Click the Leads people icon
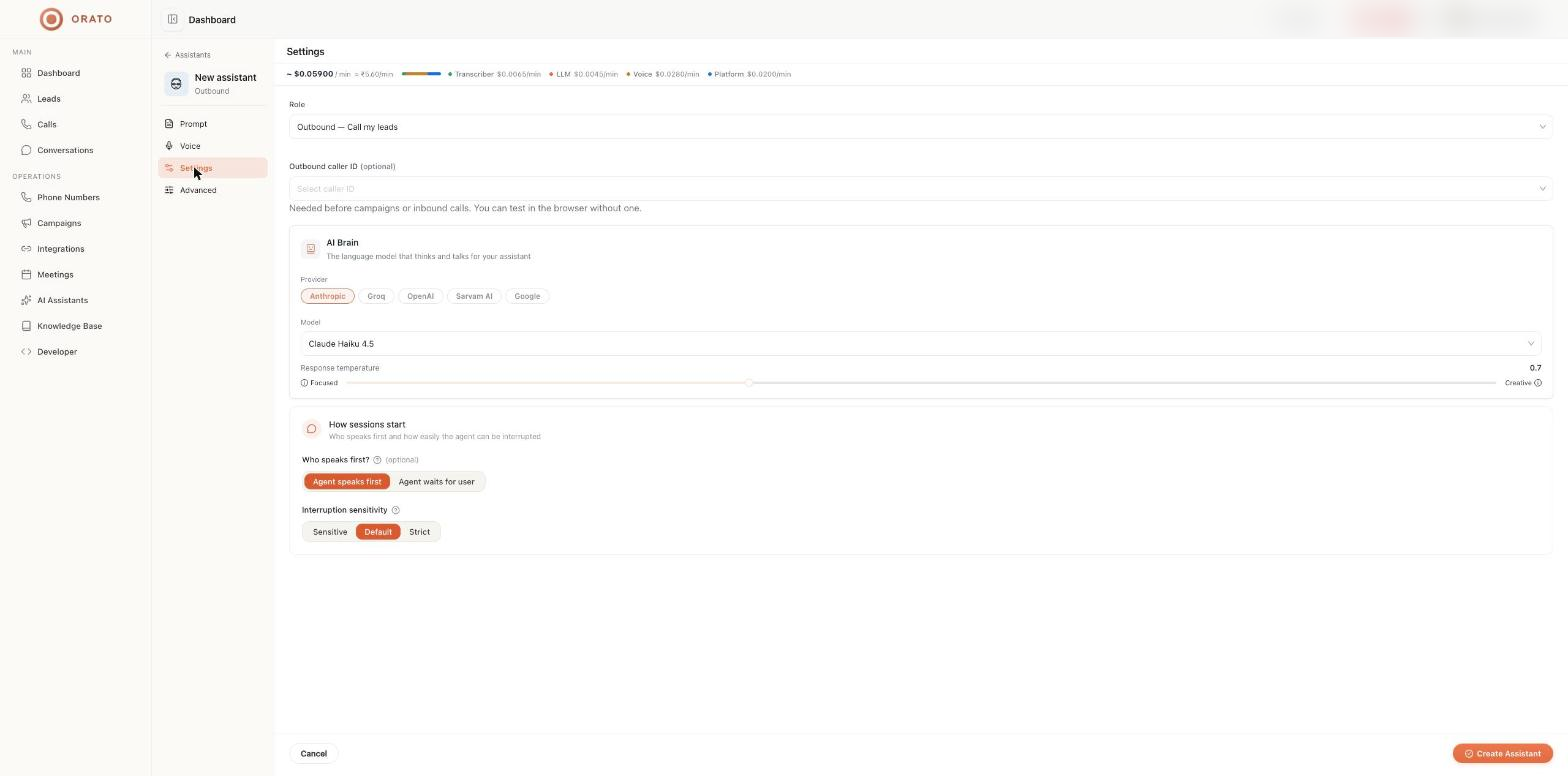The image size is (1568, 776). (x=26, y=99)
